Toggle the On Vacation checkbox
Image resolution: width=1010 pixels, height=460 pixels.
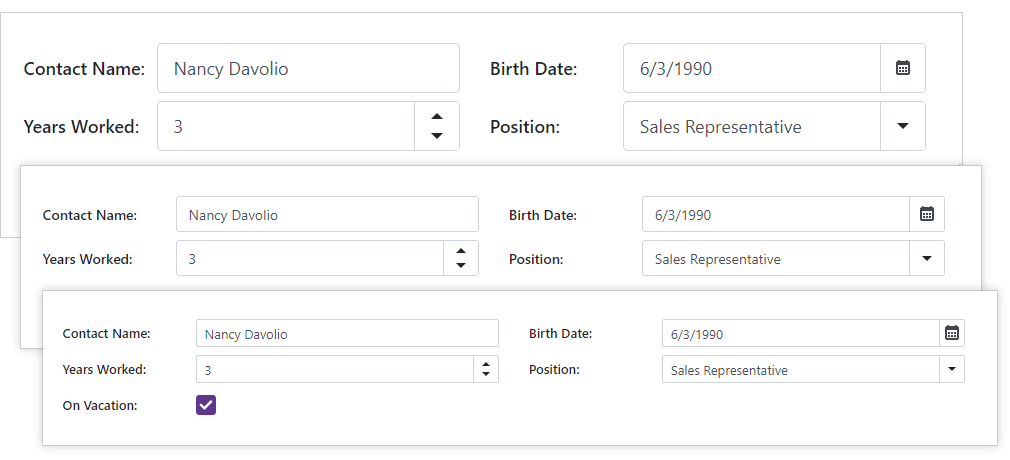point(206,405)
